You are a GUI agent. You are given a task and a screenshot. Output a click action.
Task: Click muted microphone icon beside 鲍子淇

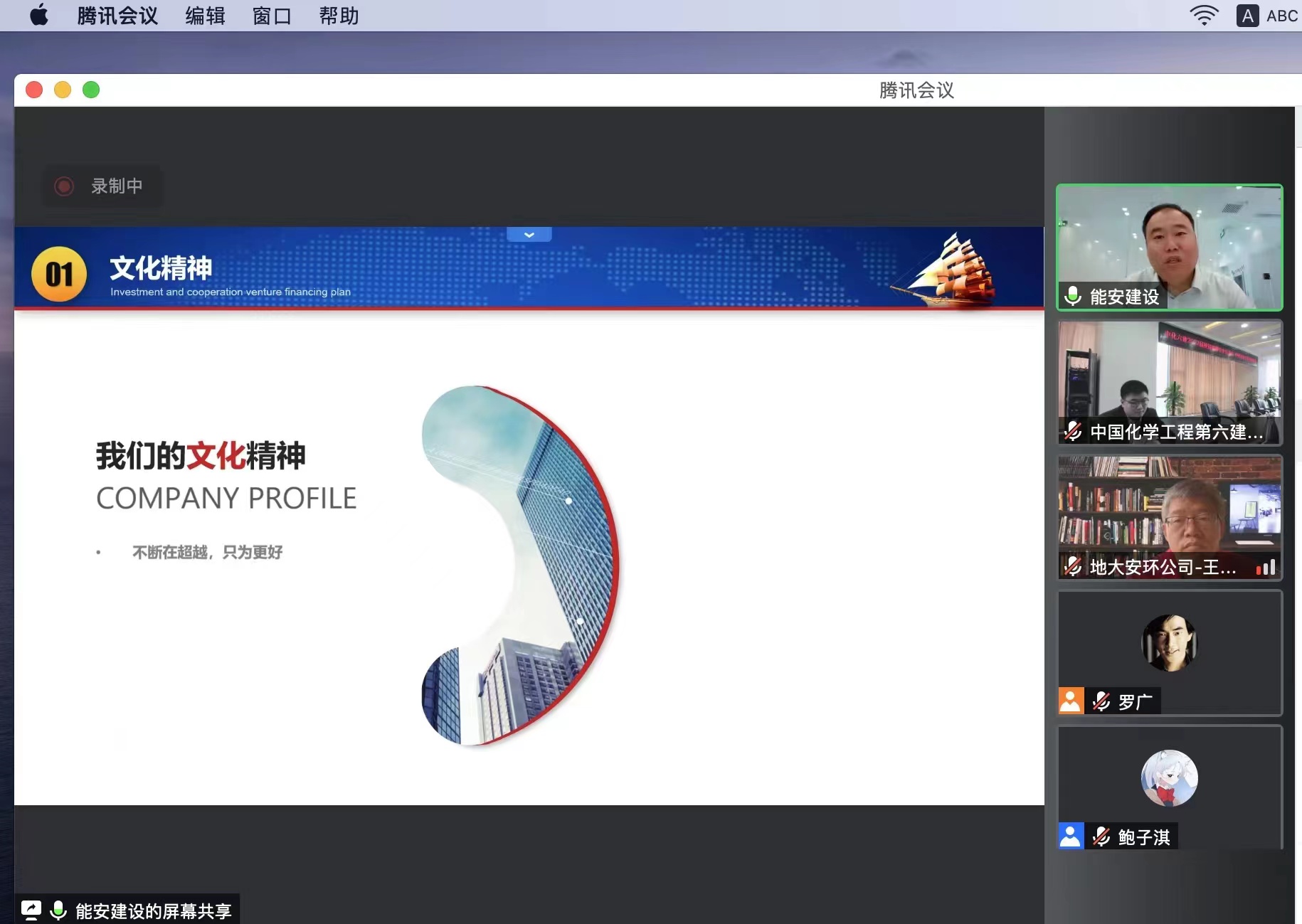click(1101, 837)
